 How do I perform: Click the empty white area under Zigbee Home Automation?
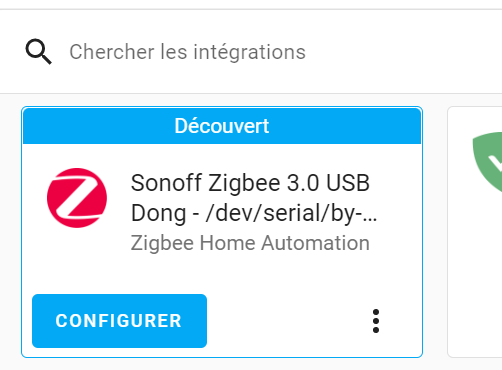[250, 272]
